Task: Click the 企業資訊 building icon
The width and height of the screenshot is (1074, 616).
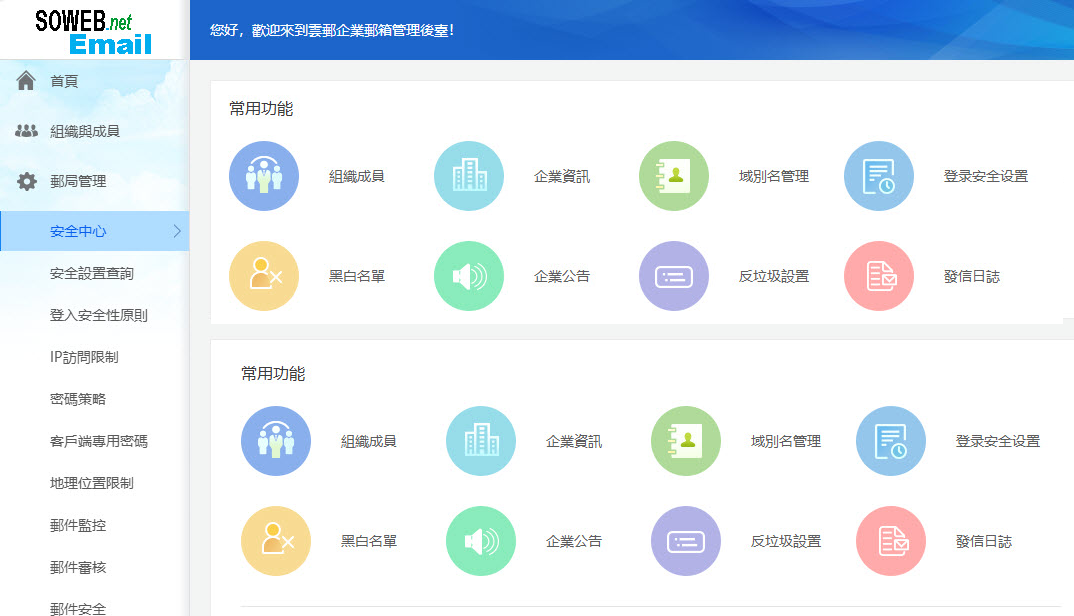Action: (x=469, y=175)
